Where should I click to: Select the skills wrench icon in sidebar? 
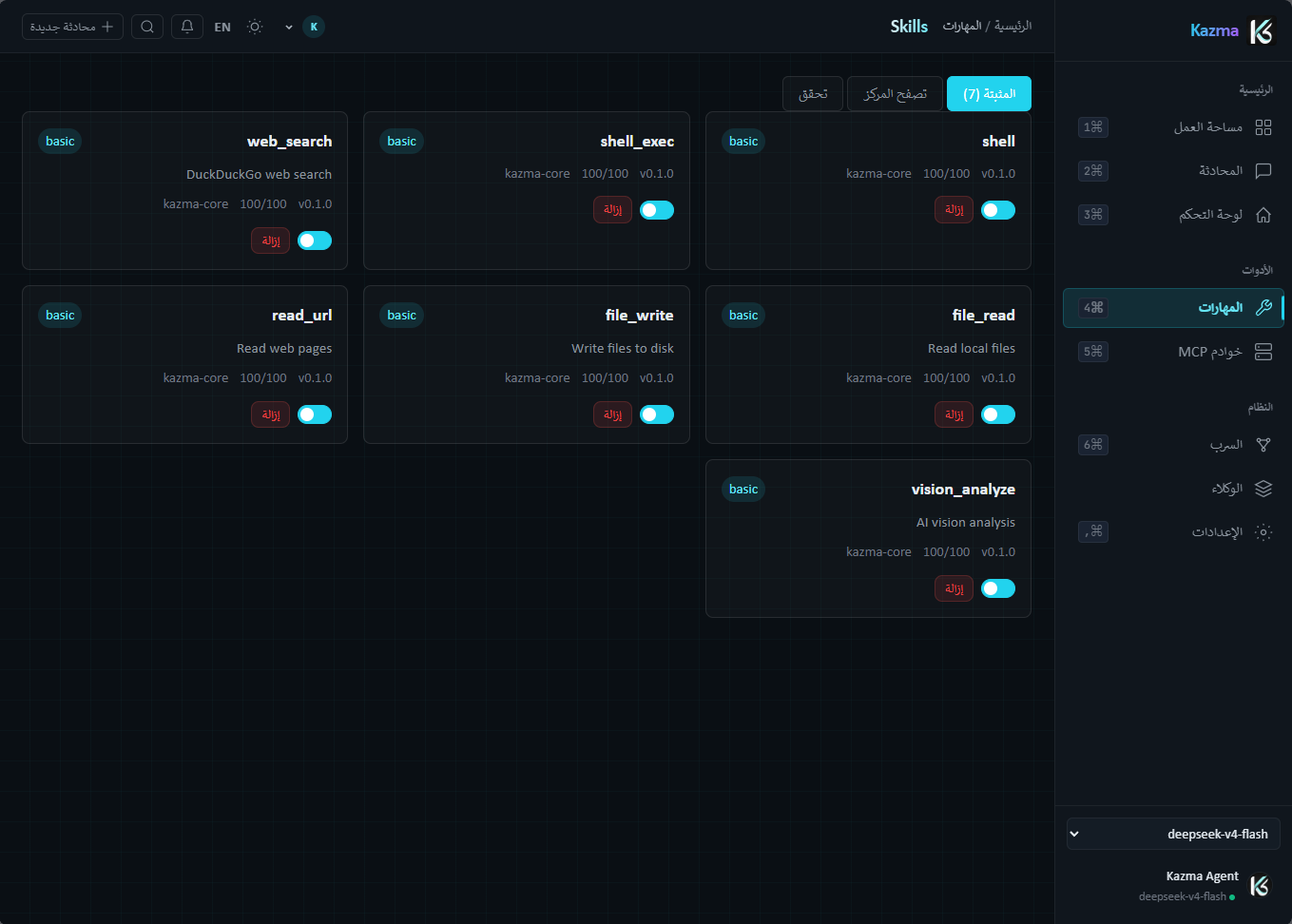pos(1263,308)
